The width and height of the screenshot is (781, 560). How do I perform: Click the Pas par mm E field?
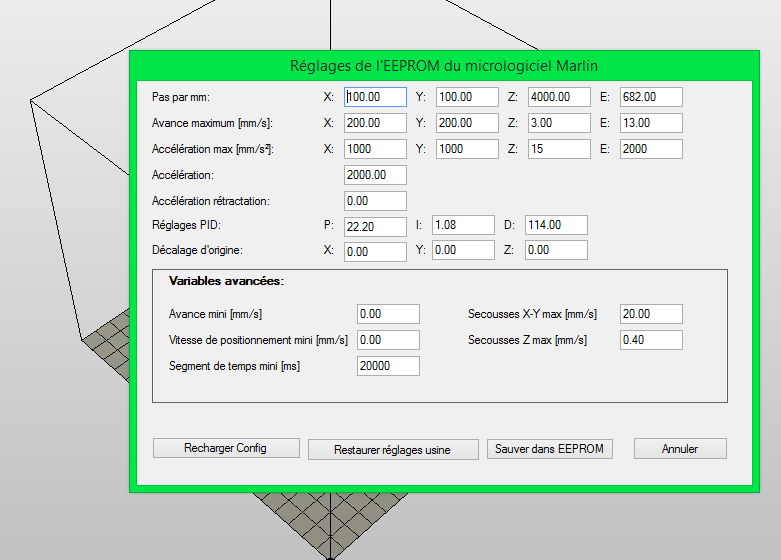(651, 97)
